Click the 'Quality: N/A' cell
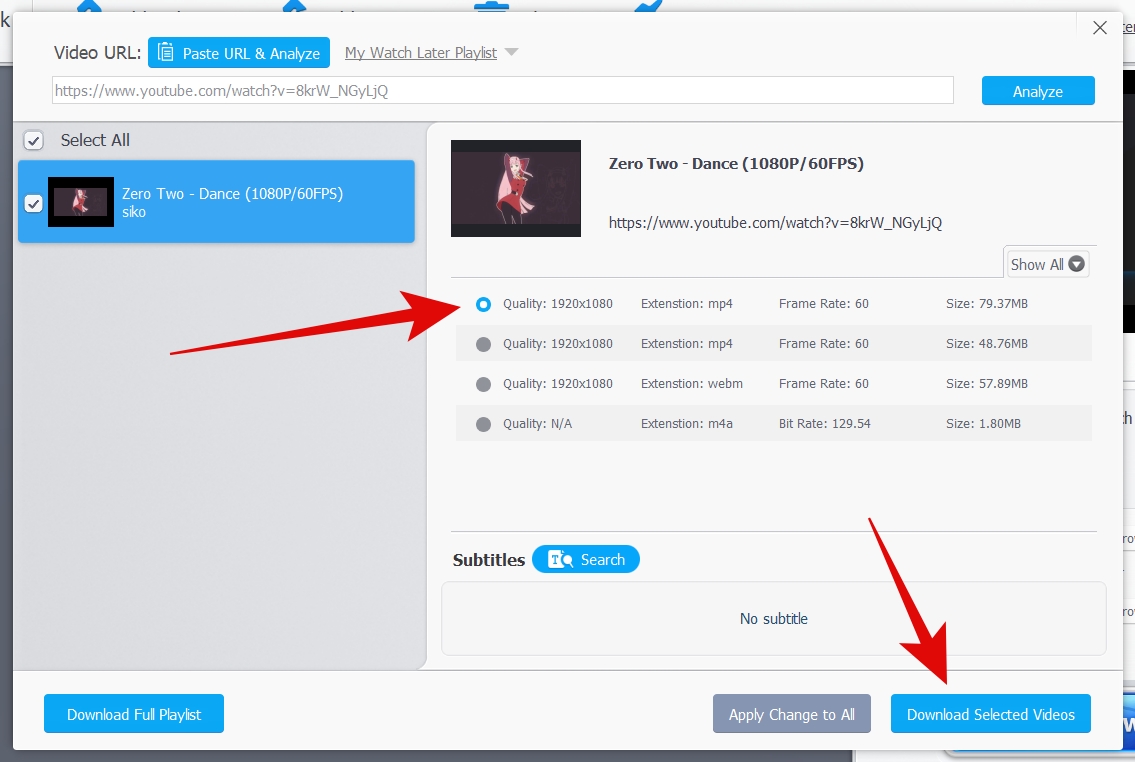1135x762 pixels. click(x=537, y=423)
